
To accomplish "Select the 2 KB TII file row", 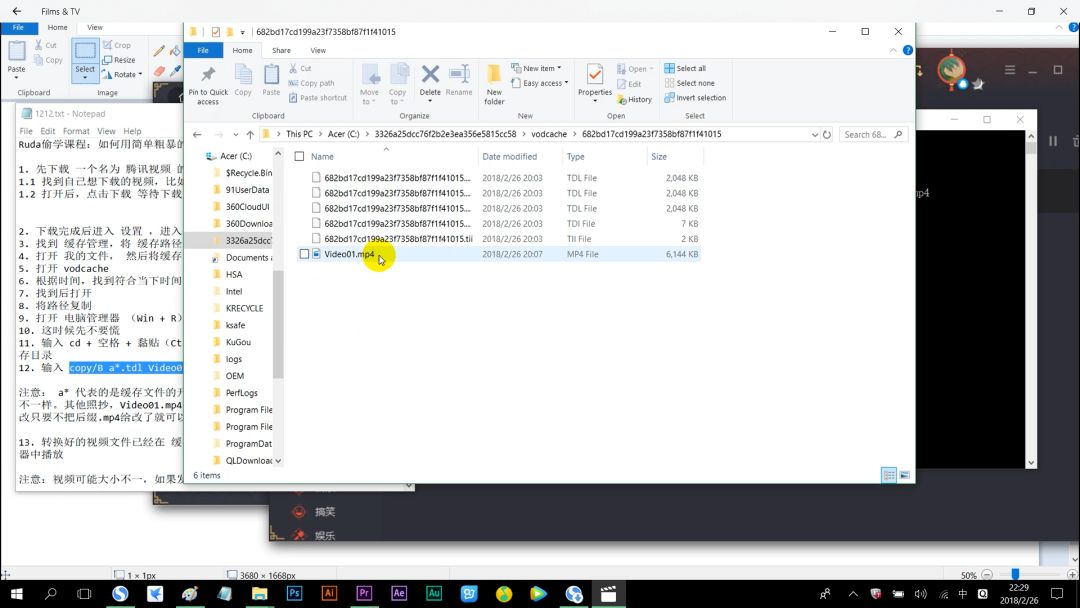I will point(498,239).
